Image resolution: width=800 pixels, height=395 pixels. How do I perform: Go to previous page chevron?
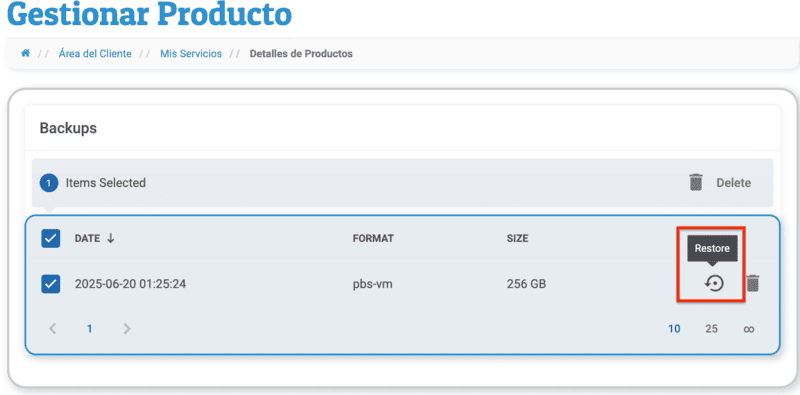pyautogui.click(x=52, y=329)
